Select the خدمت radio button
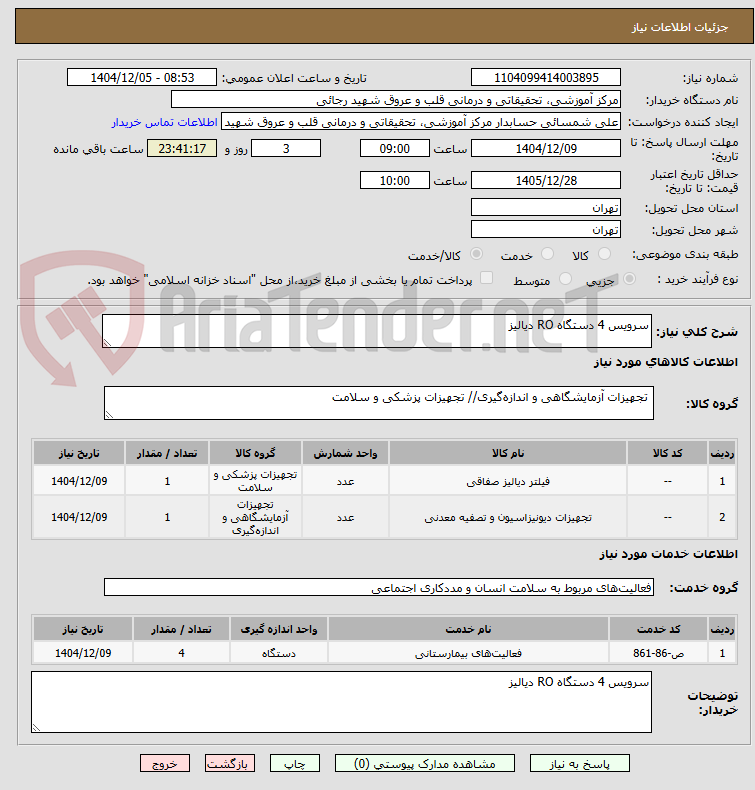The image size is (755, 790). (x=547, y=254)
